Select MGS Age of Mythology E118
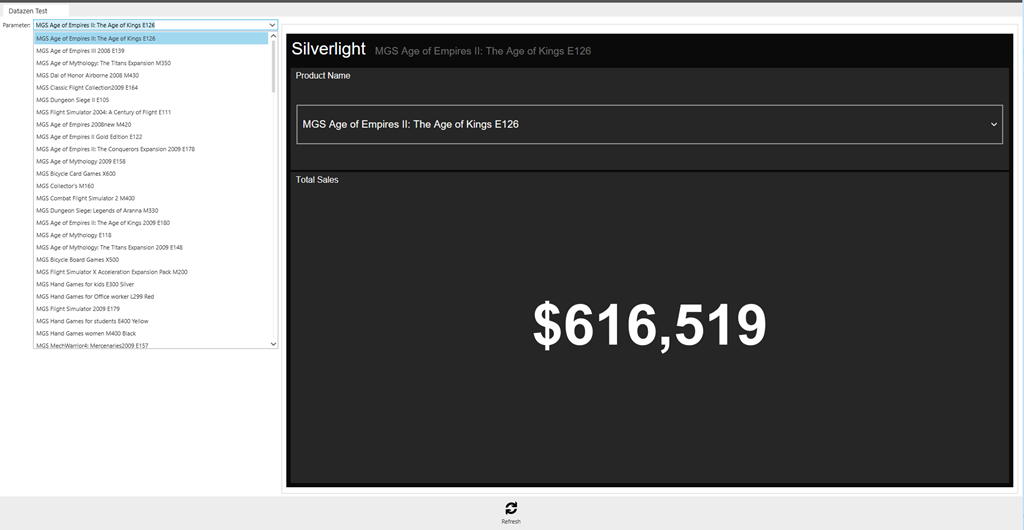 click(74, 235)
